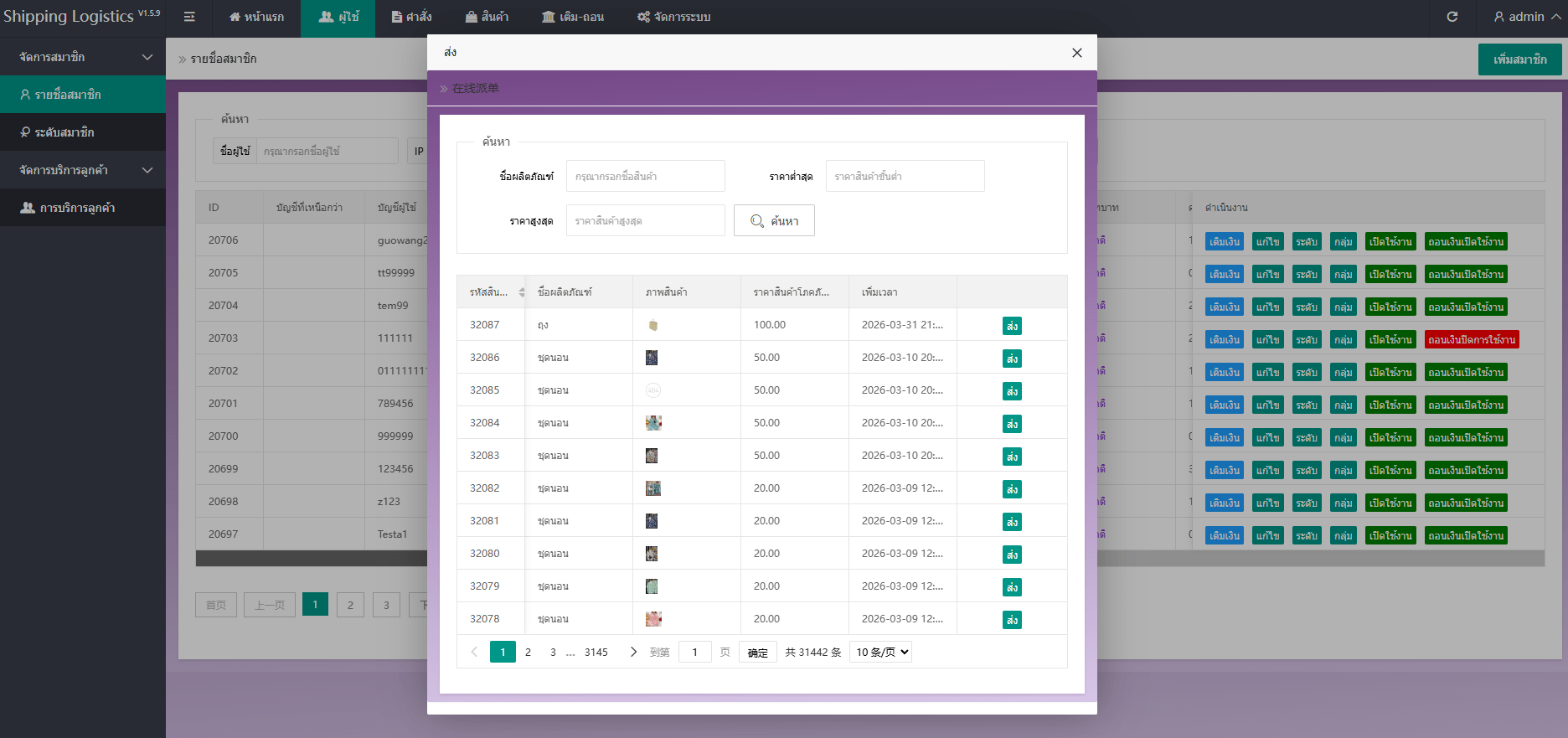The height and width of the screenshot is (738, 1568).
Task: Open the 10 条/页 page size dropdown
Action: pos(880,652)
